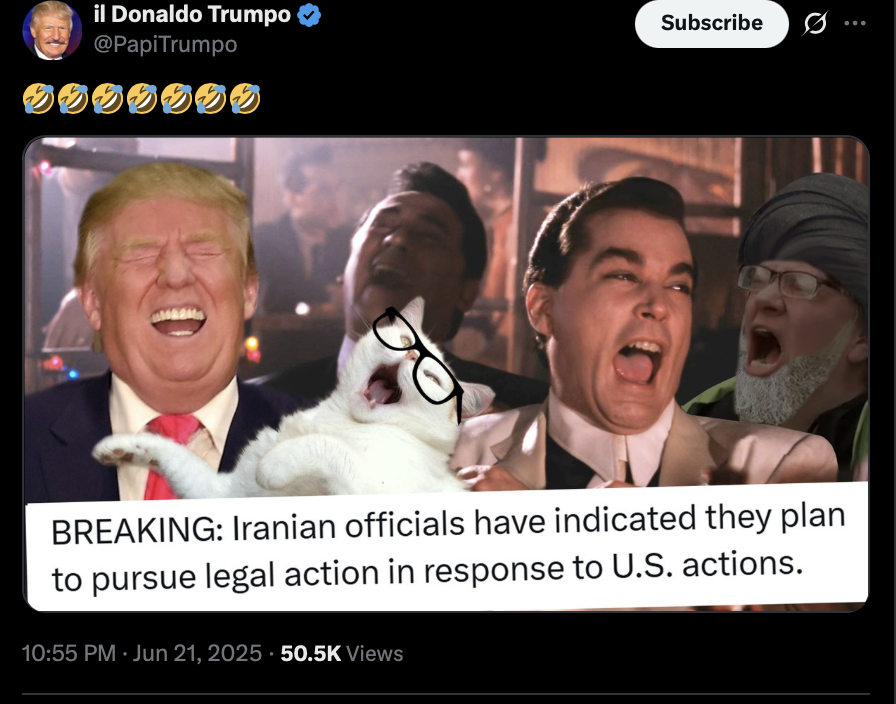Open the il Donaldo Trumpo display name
This screenshot has width=896, height=704.
[x=192, y=15]
